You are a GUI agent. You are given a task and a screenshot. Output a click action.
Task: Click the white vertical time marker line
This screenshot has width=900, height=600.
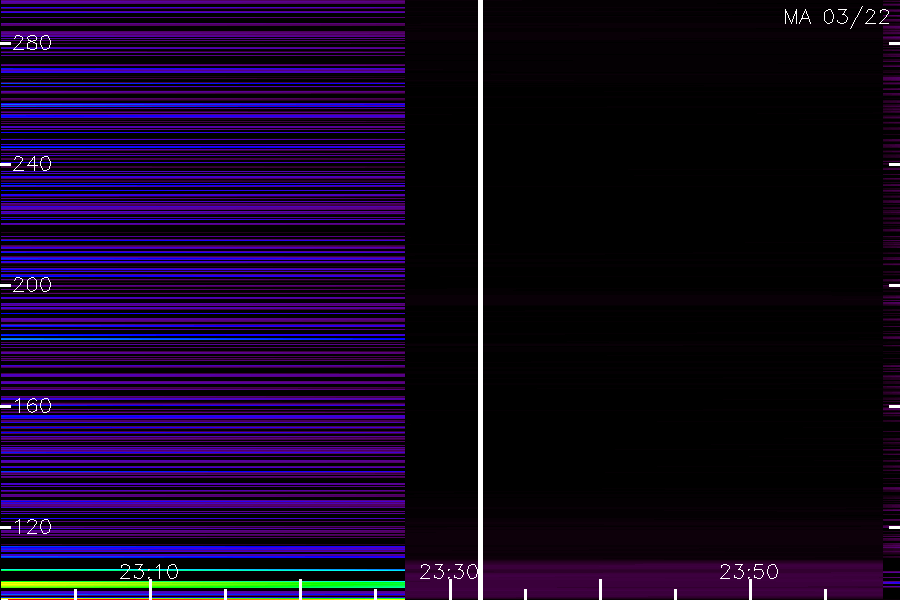(480, 300)
